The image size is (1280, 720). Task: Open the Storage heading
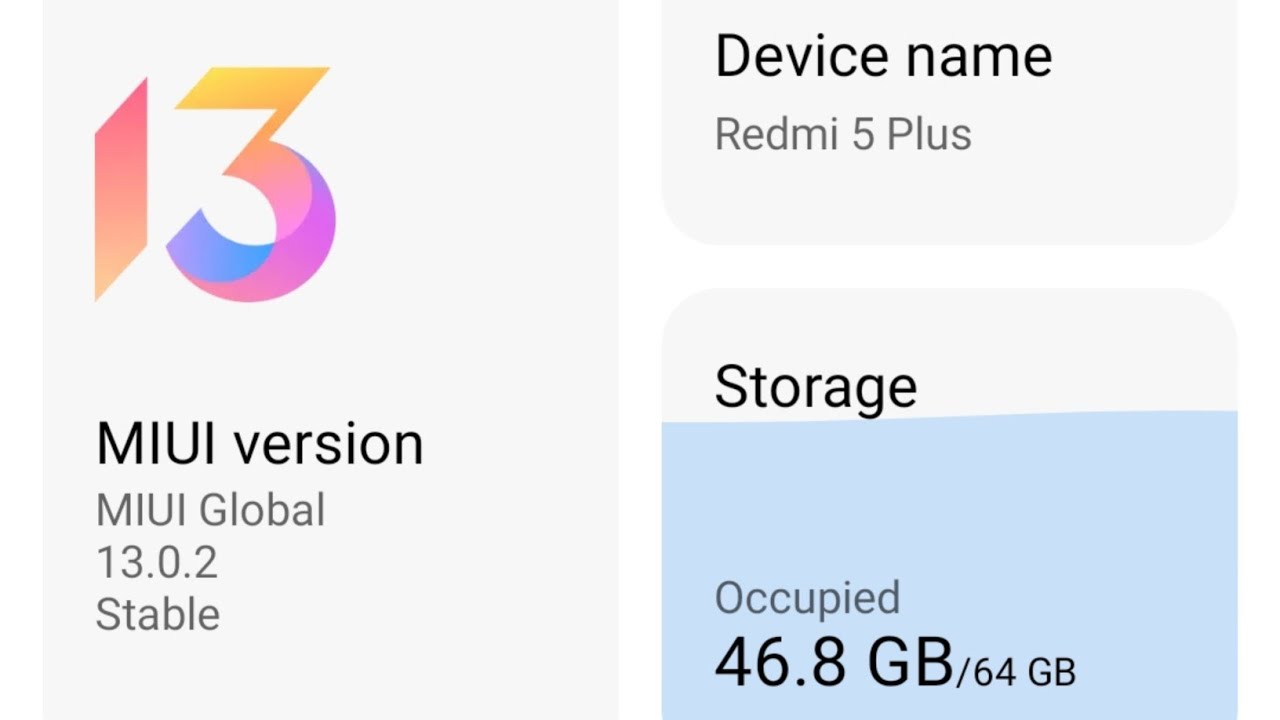(x=815, y=387)
